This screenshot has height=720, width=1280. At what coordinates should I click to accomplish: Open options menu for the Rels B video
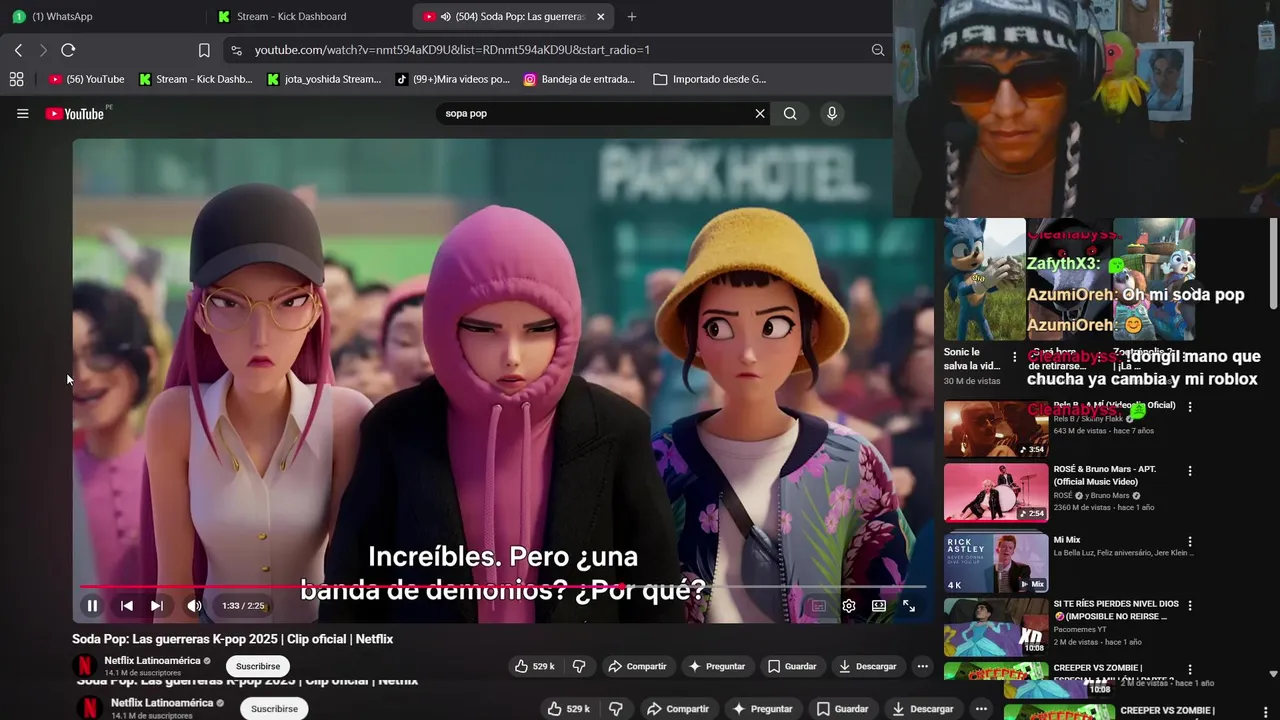(1190, 406)
